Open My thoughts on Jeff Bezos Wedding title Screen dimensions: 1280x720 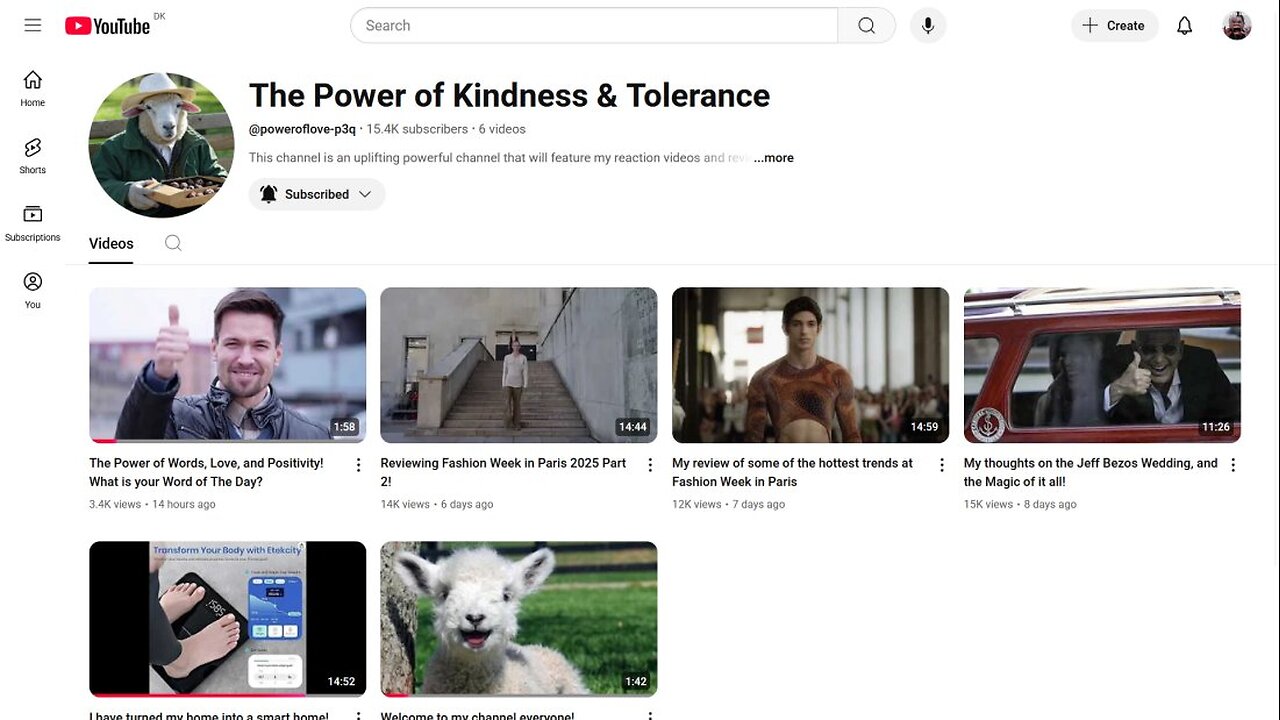1091,472
